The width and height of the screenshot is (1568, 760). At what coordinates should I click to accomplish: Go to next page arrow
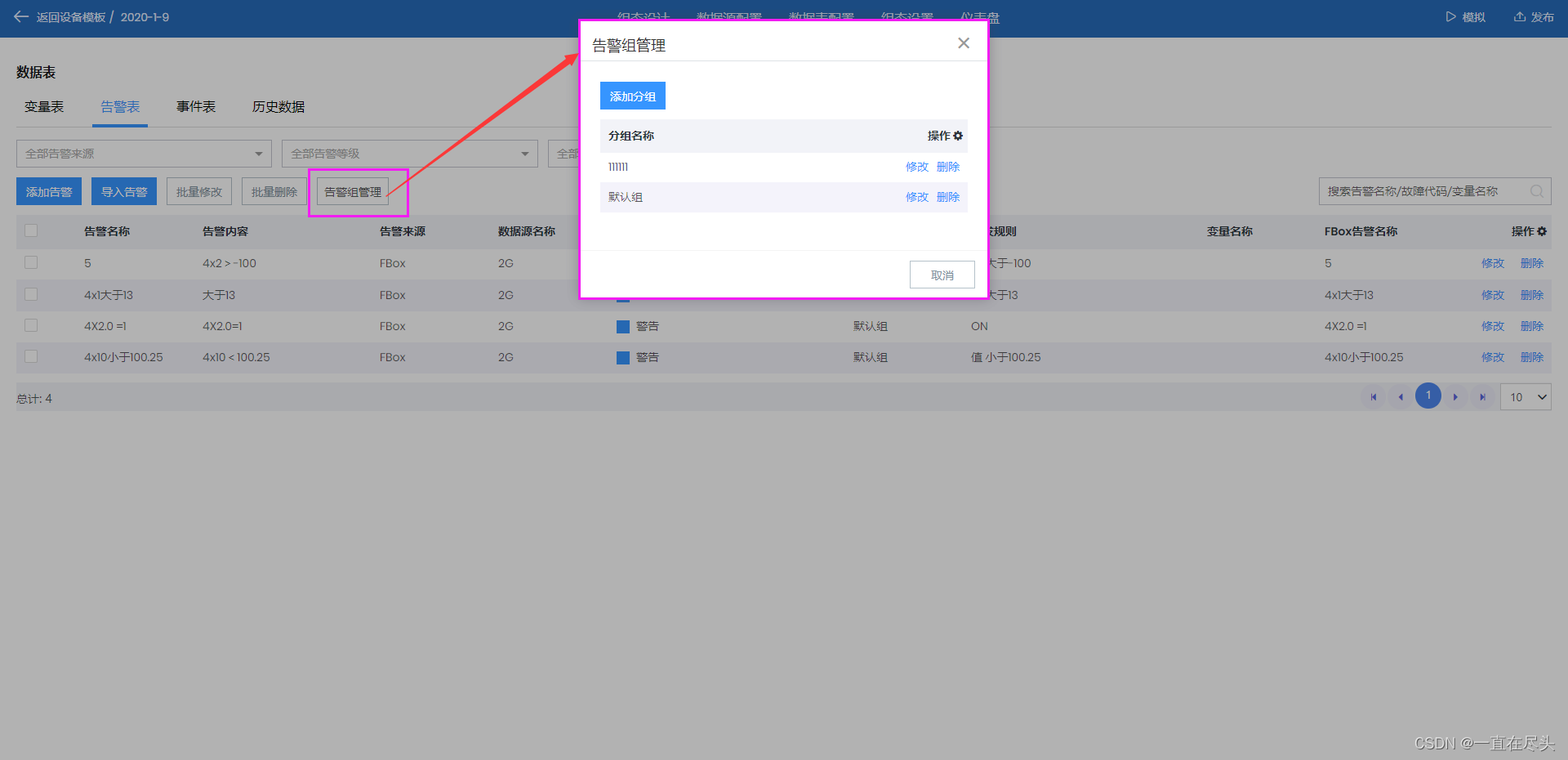(x=1455, y=397)
